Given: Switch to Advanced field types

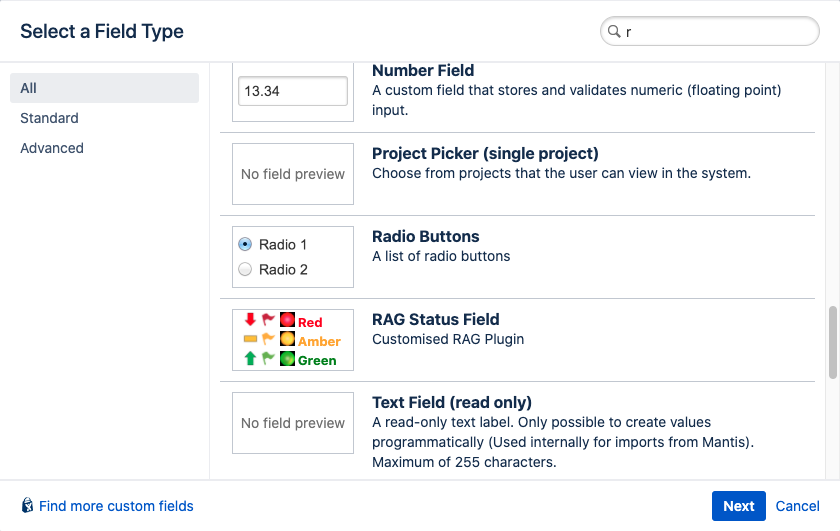Looking at the screenshot, I should coord(52,148).
